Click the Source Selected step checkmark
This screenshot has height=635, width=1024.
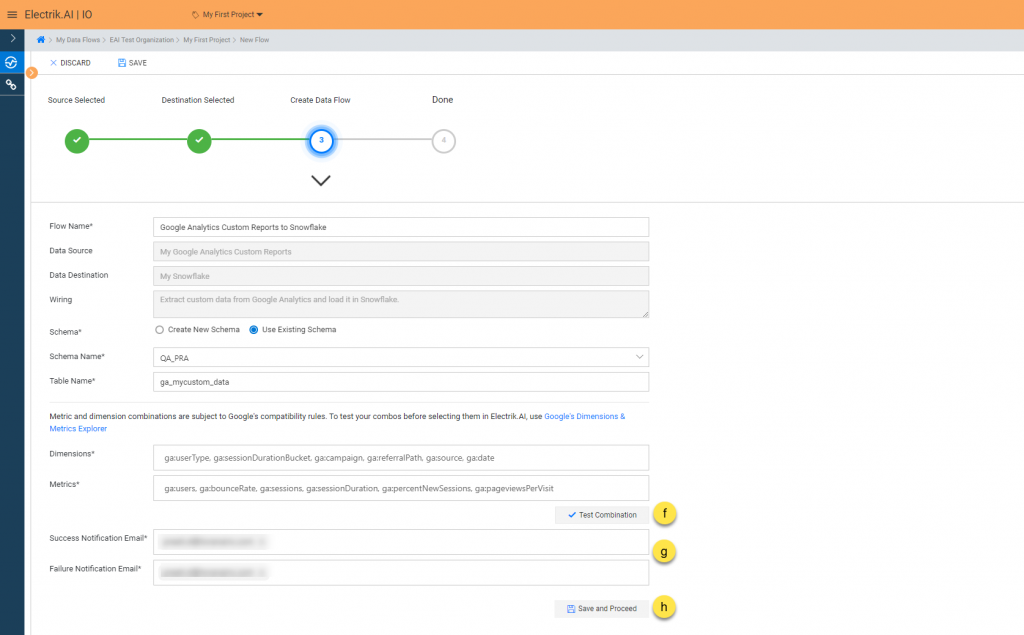[77, 141]
